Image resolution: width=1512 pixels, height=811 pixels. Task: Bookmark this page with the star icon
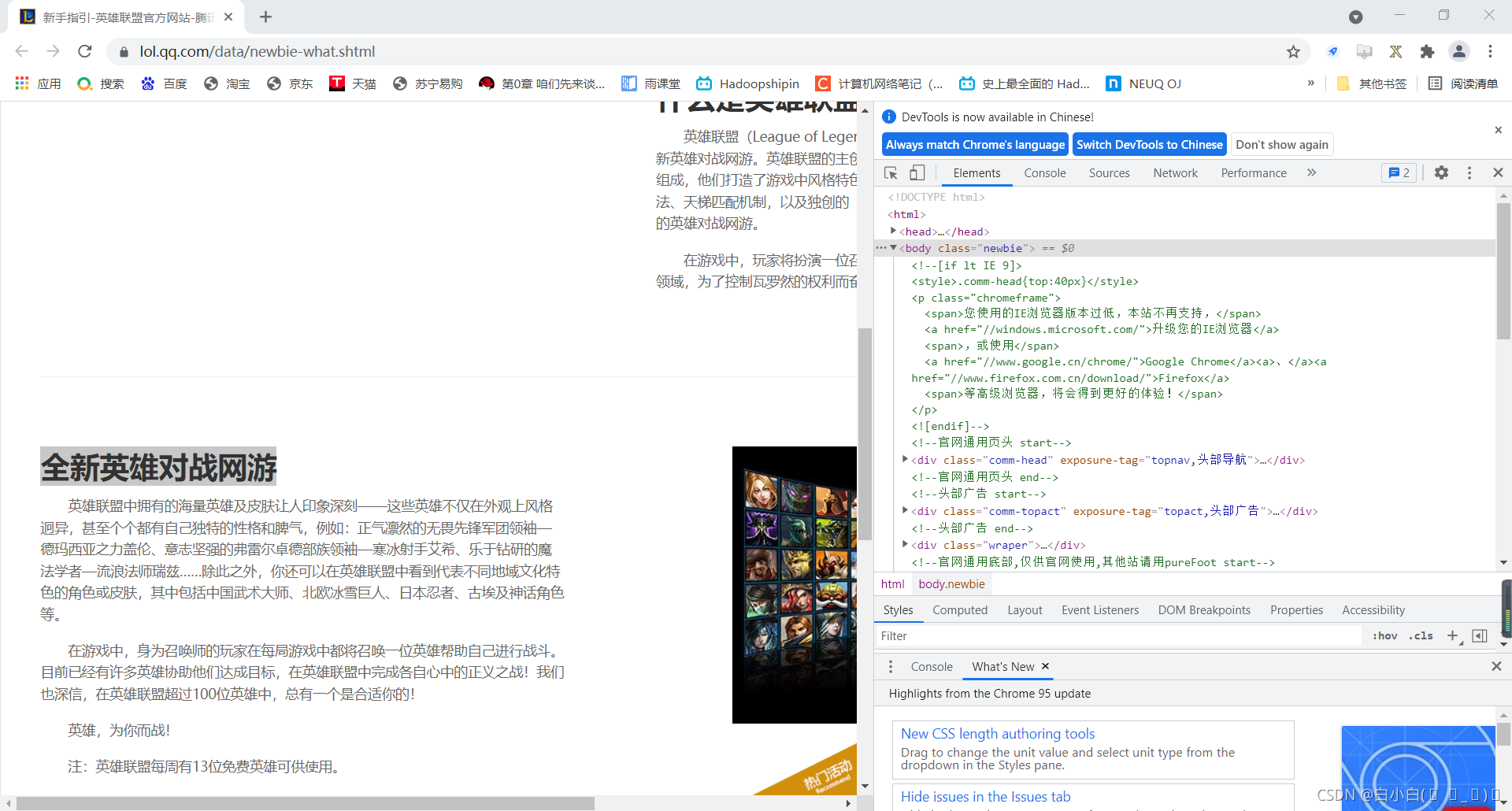pyautogui.click(x=1293, y=51)
